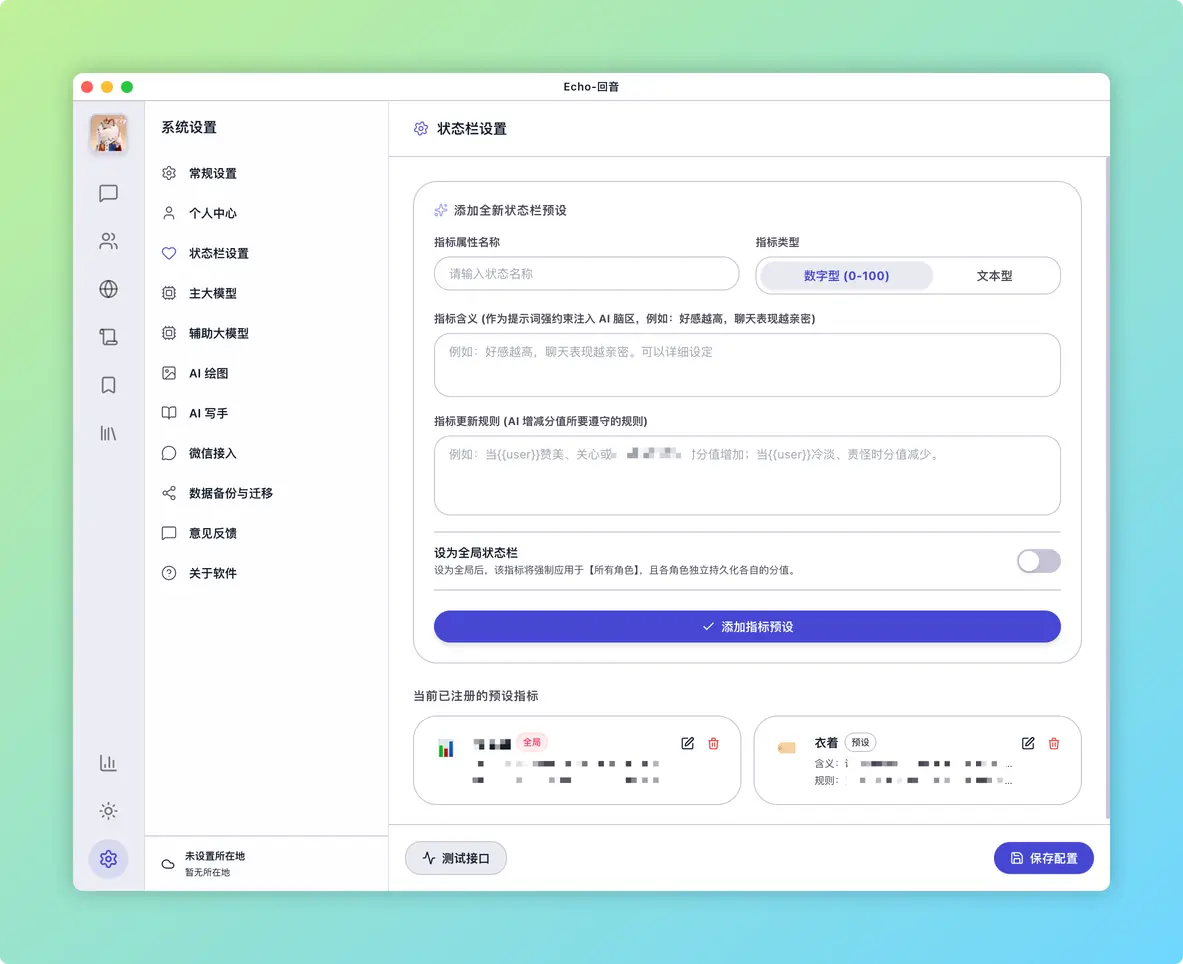Open the chat icon in left rail
Screen dimensions: 1183x964
click(x=108, y=193)
